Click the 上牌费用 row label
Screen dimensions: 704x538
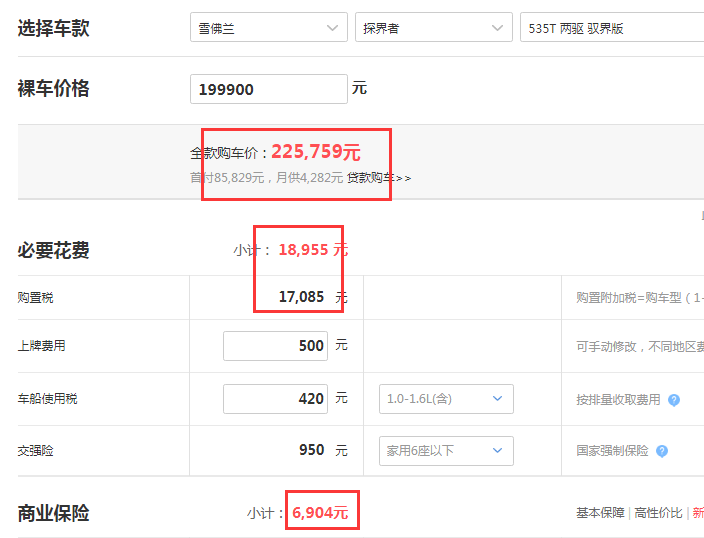[x=42, y=346]
